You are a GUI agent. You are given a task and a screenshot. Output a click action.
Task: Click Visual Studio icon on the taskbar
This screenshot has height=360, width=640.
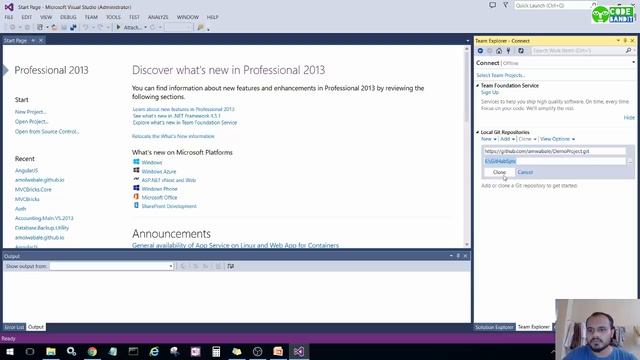[298, 351]
